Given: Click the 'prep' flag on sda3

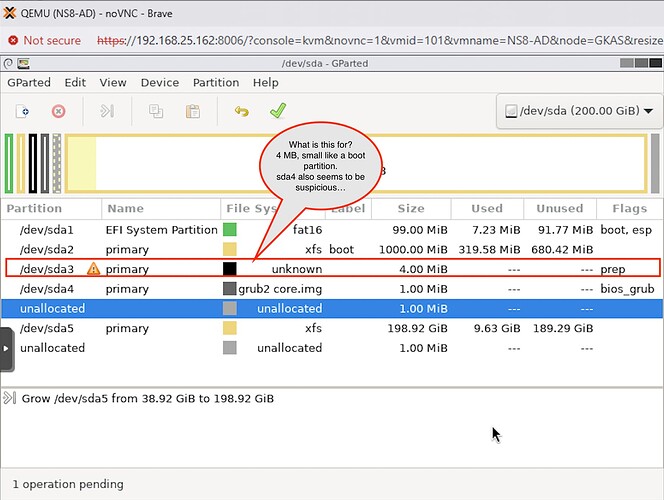Looking at the screenshot, I should pyautogui.click(x=612, y=269).
